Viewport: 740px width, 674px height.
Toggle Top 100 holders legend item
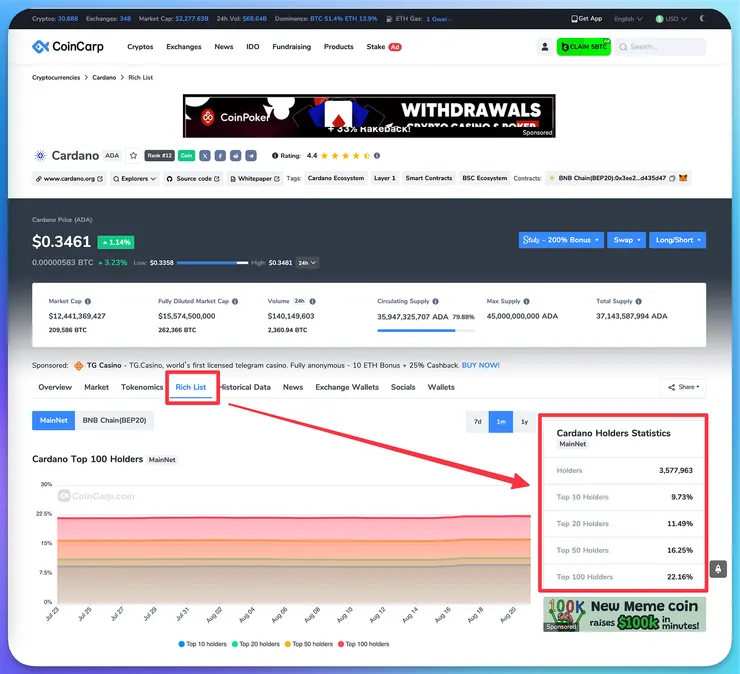pyautogui.click(x=363, y=644)
